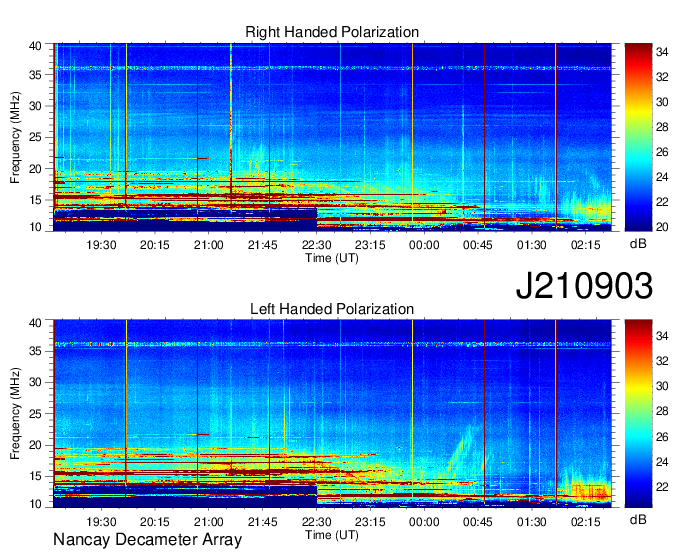Click Time (UT) label under Left Handed plot

[332, 535]
